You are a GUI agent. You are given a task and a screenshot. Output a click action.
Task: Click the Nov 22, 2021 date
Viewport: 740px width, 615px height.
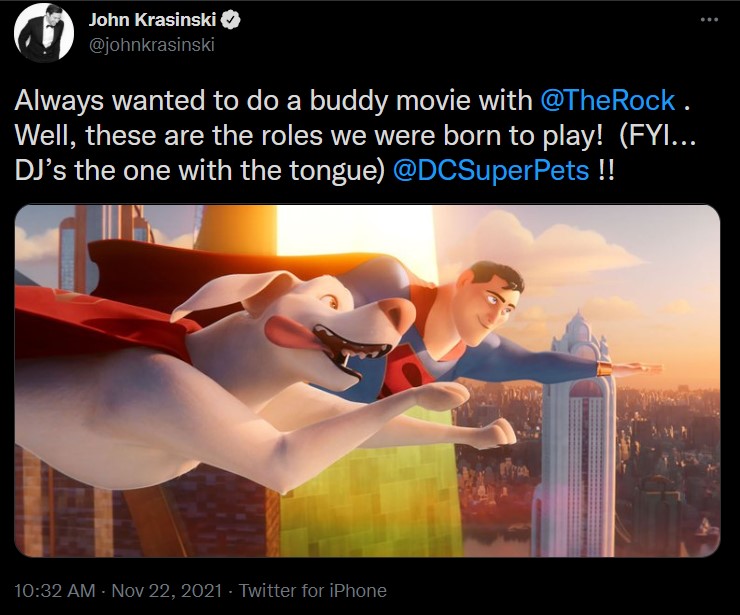(167, 590)
